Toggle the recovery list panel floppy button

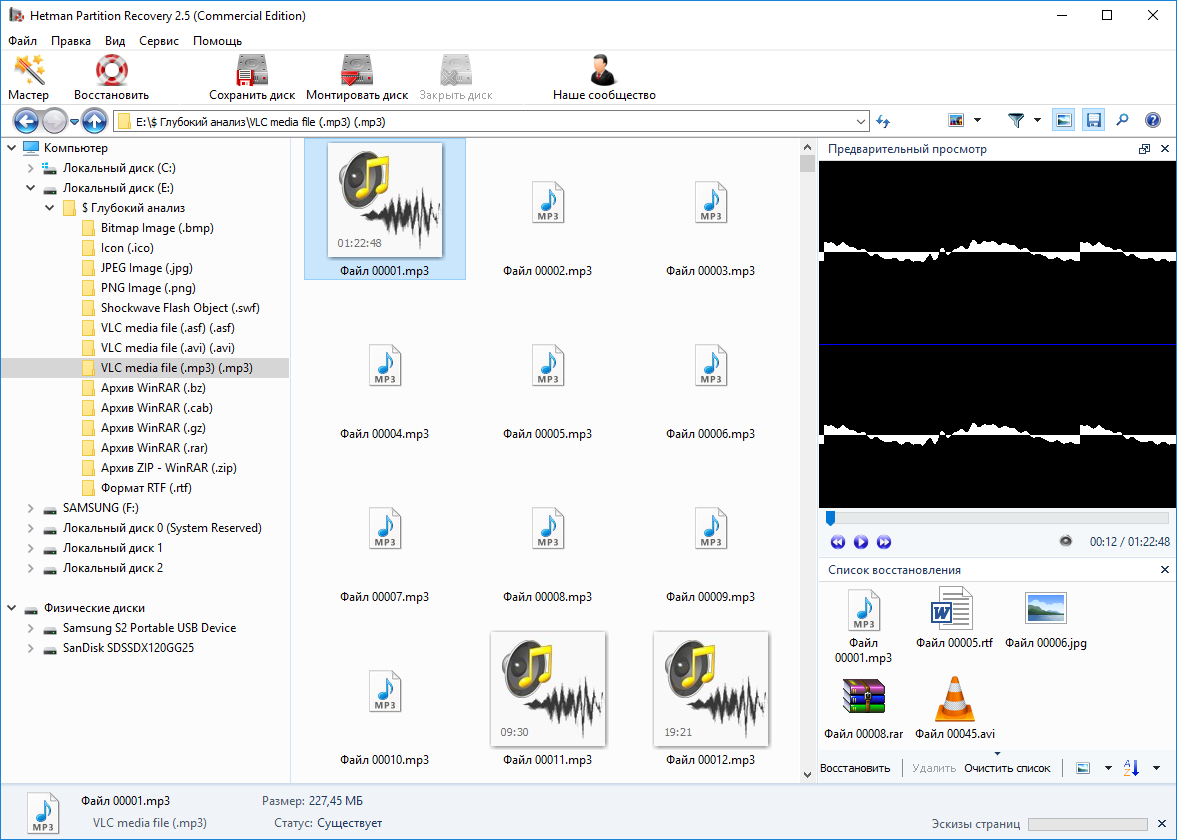pyautogui.click(x=1093, y=121)
